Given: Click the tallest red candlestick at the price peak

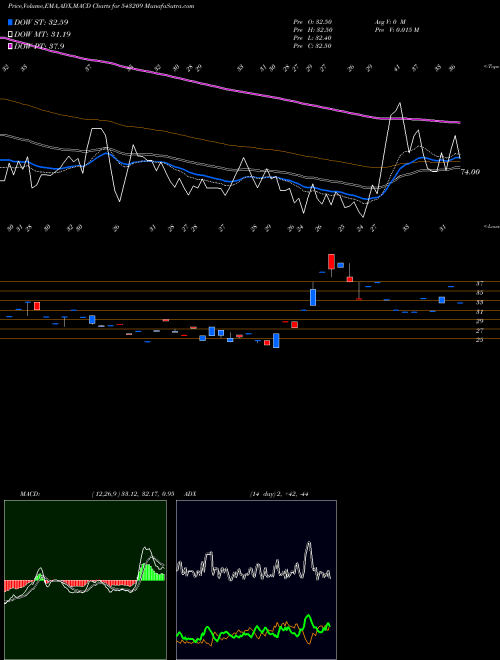Looking at the screenshot, I should (332, 262).
